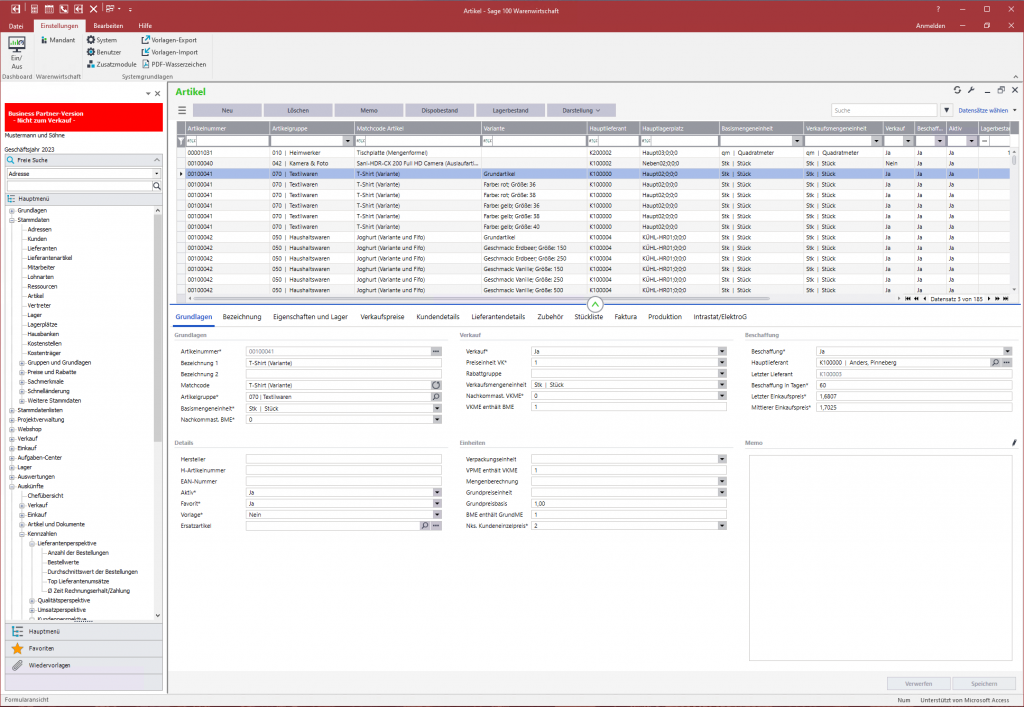Click the pencil icon to edit the Memo
Image resolution: width=1024 pixels, height=707 pixels.
(x=1013, y=442)
